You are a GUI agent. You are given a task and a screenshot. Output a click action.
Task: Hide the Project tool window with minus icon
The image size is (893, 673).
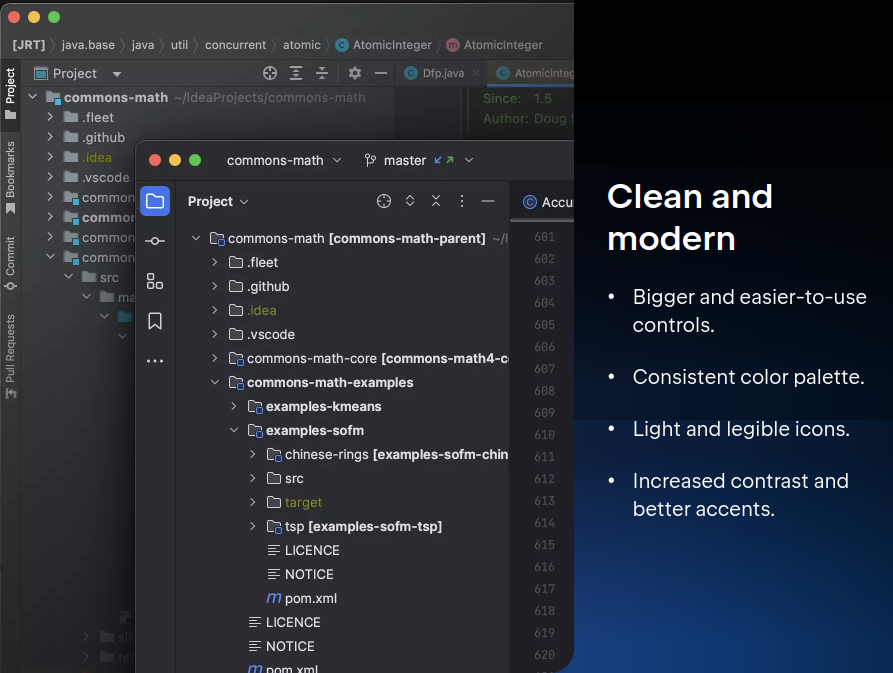(x=488, y=201)
